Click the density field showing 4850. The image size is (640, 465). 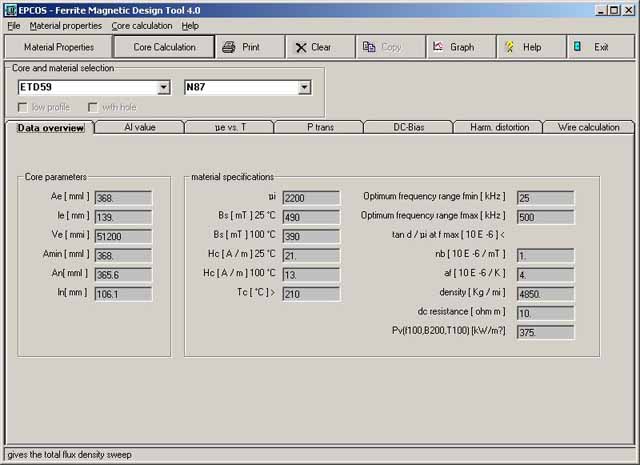click(x=545, y=294)
